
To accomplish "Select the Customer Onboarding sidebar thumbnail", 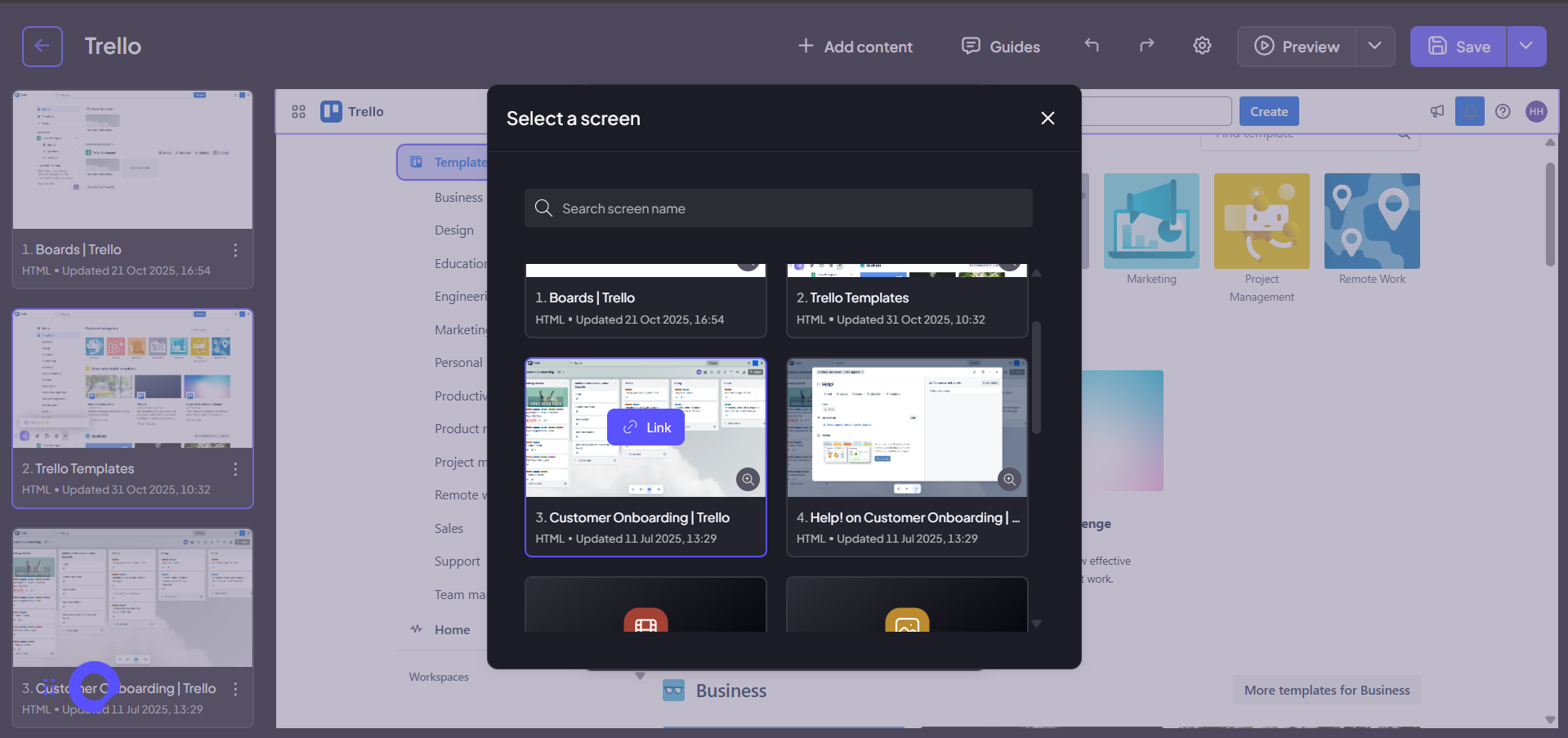I will (x=132, y=598).
